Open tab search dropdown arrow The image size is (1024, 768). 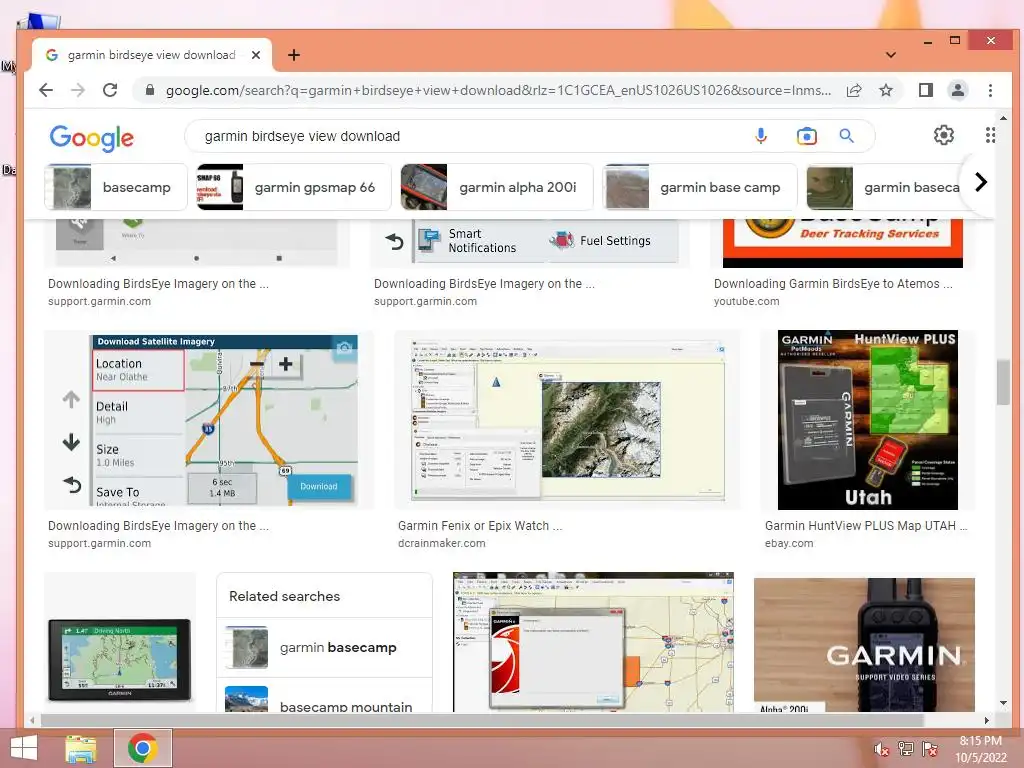pyautogui.click(x=890, y=55)
